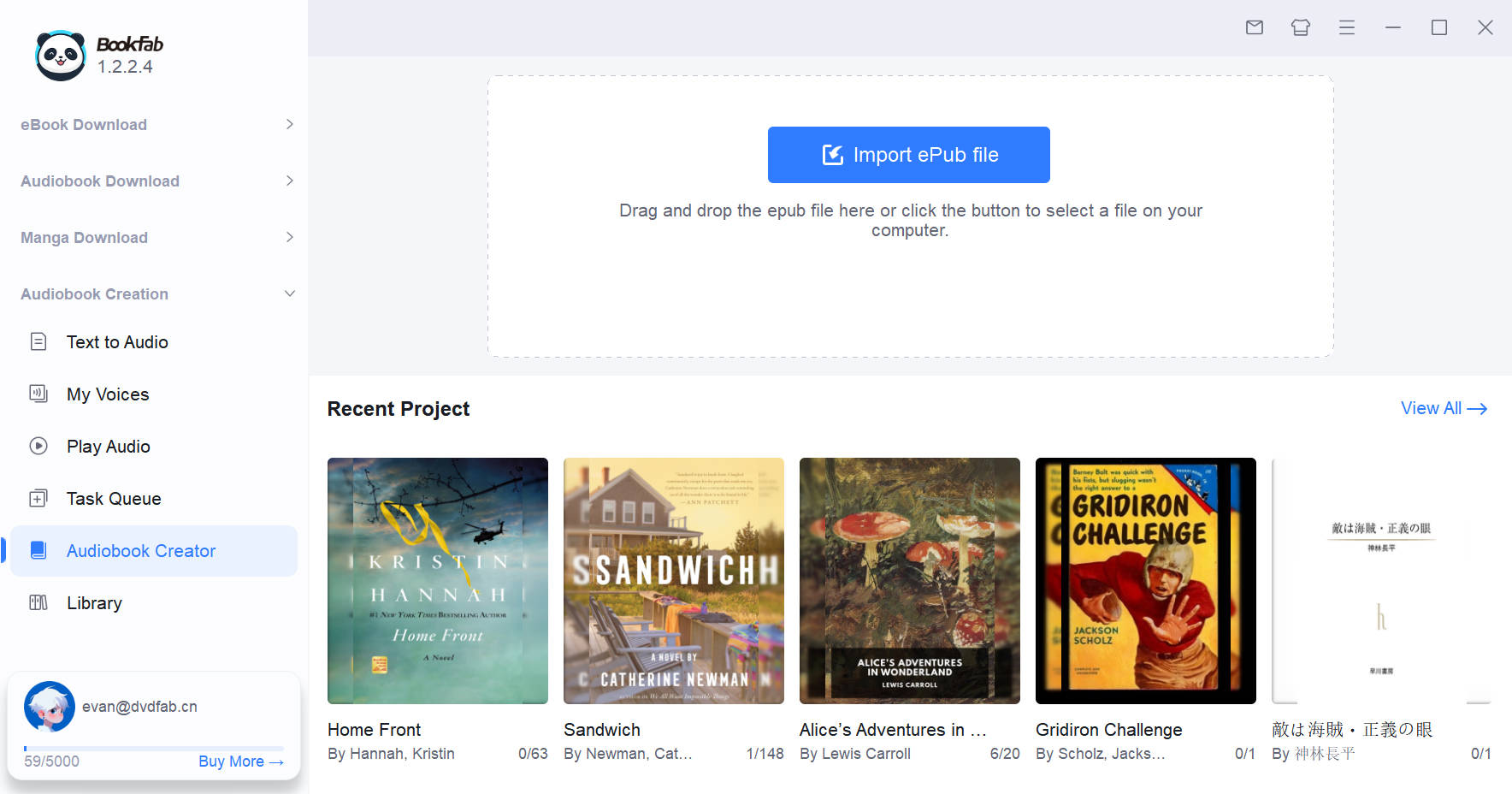1512x794 pixels.
Task: Open the hamburger menu icon
Action: [x=1346, y=27]
